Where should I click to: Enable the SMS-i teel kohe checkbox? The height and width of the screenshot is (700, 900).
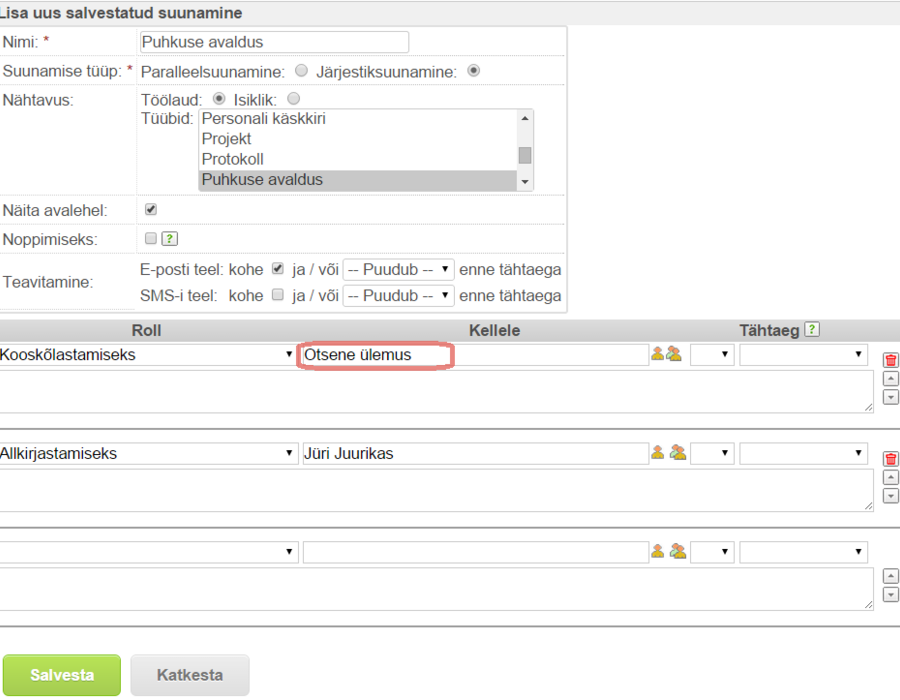point(278,295)
